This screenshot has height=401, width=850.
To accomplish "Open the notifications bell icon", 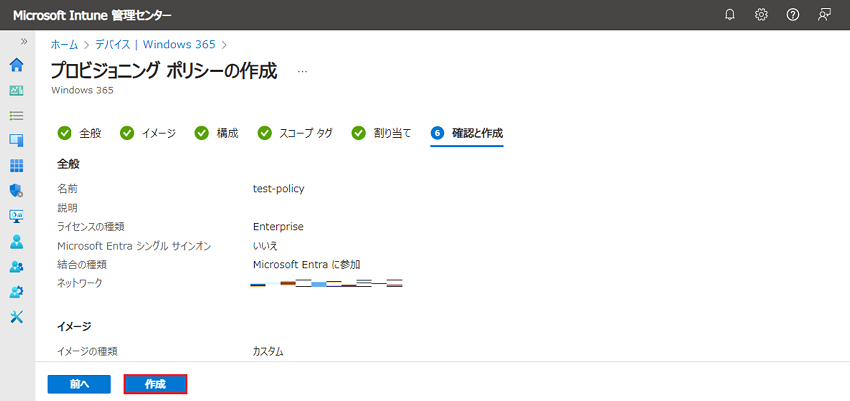I will [730, 15].
